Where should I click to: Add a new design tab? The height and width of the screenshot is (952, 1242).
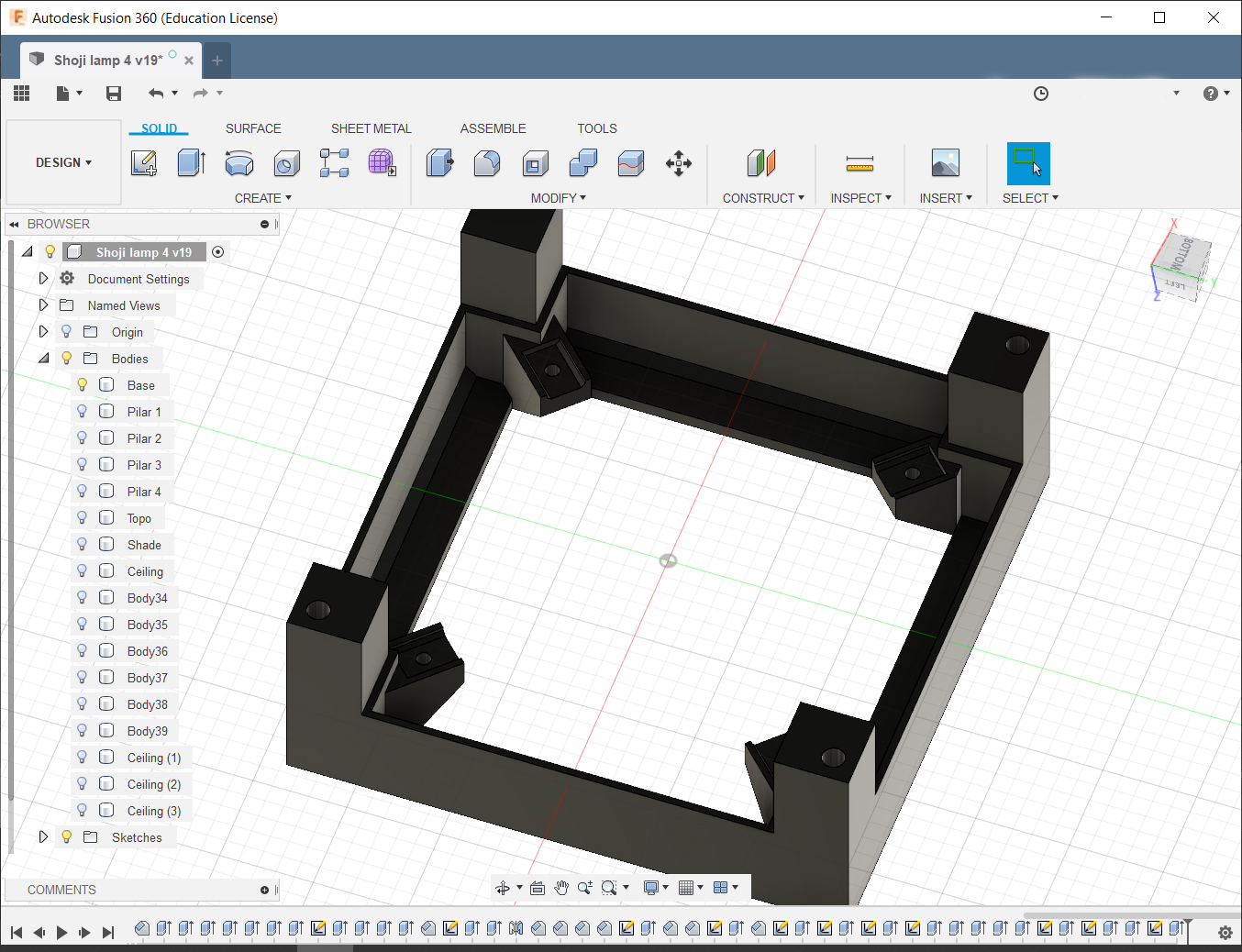(x=217, y=61)
